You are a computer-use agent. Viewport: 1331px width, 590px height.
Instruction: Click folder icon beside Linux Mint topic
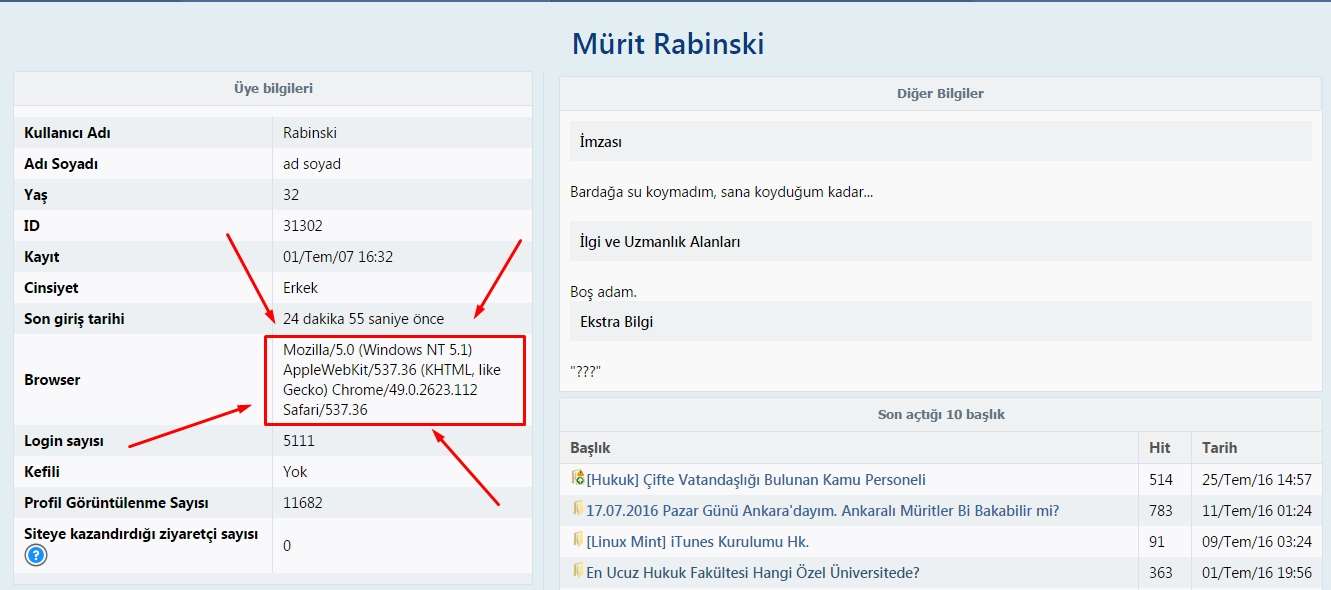578,541
